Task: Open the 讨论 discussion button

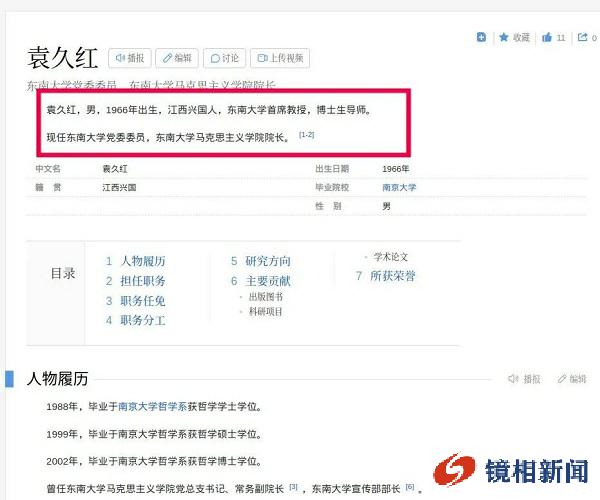Action: pos(225,58)
